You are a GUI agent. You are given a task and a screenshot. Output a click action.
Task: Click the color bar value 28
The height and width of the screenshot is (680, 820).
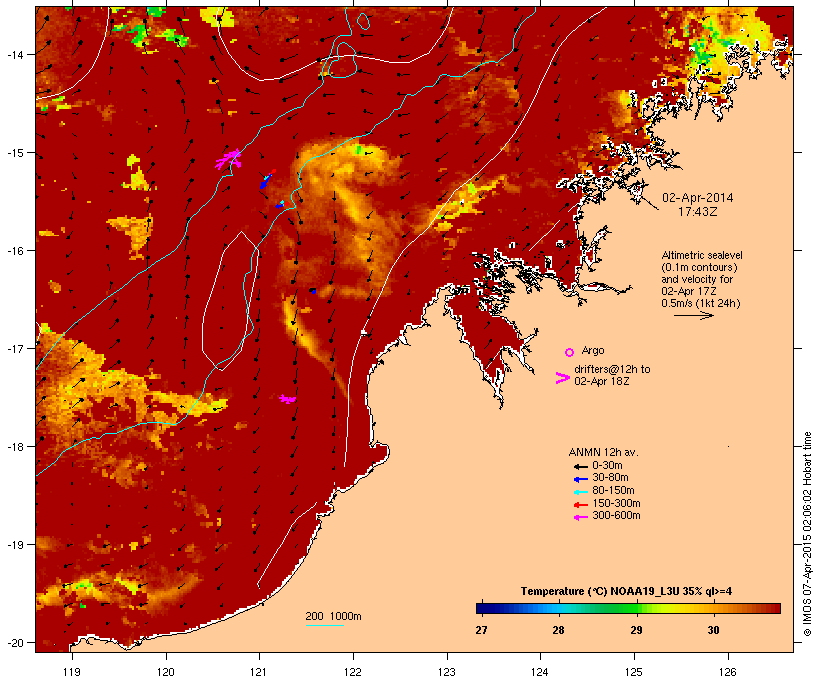559,630
